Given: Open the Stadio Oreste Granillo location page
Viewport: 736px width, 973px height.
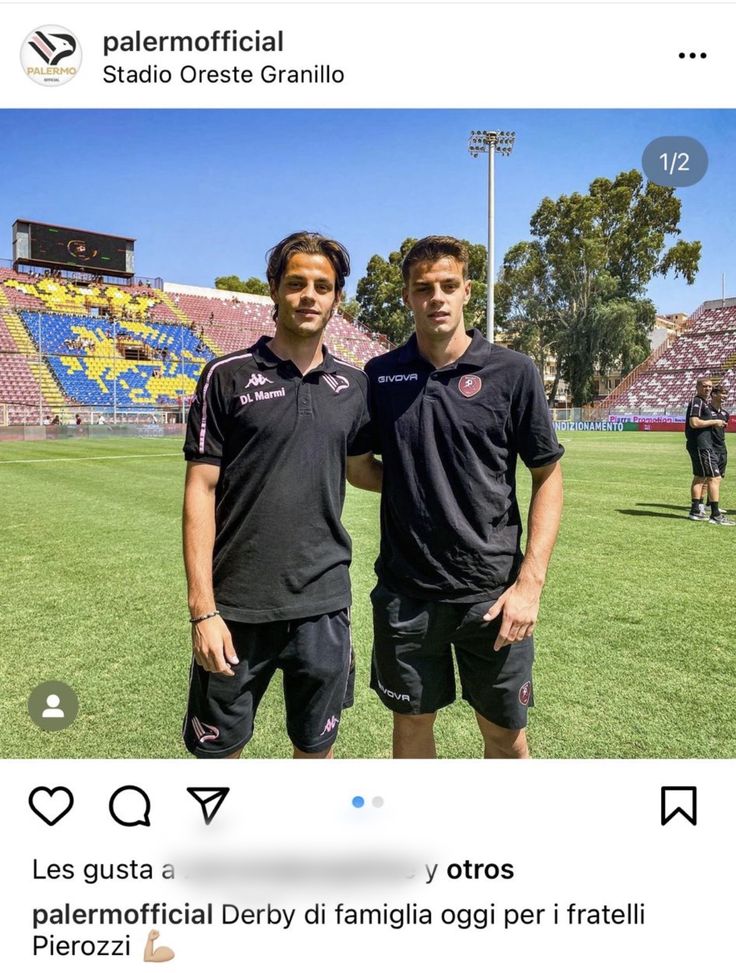Looking at the screenshot, I should point(223,72).
